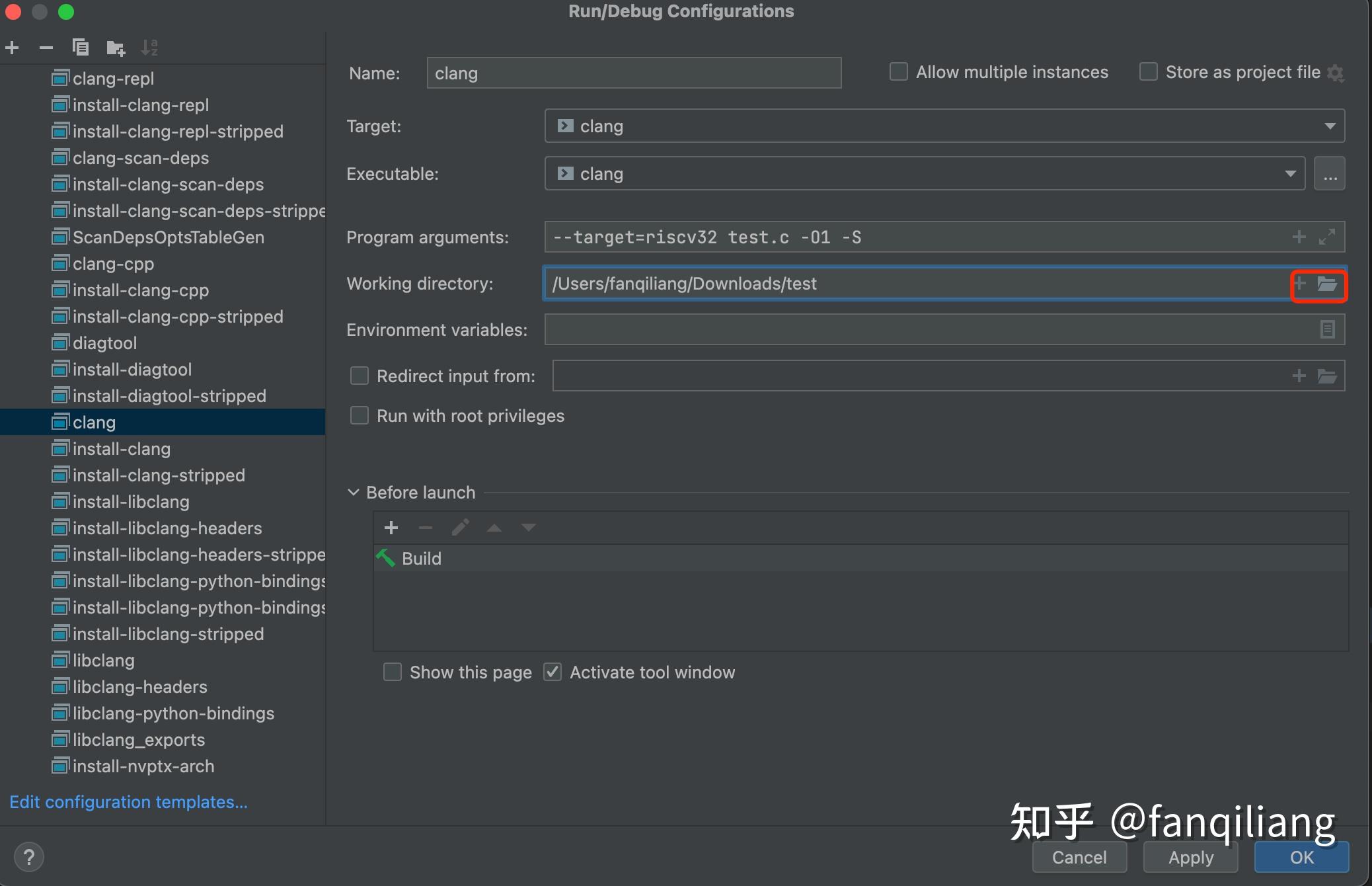Remove the selected configuration

click(x=46, y=48)
